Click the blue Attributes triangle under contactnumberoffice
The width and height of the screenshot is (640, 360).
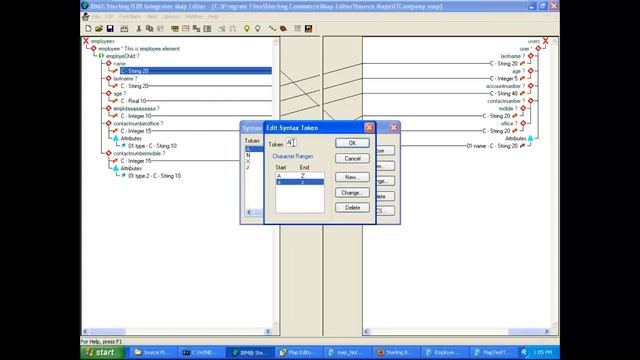[116, 138]
